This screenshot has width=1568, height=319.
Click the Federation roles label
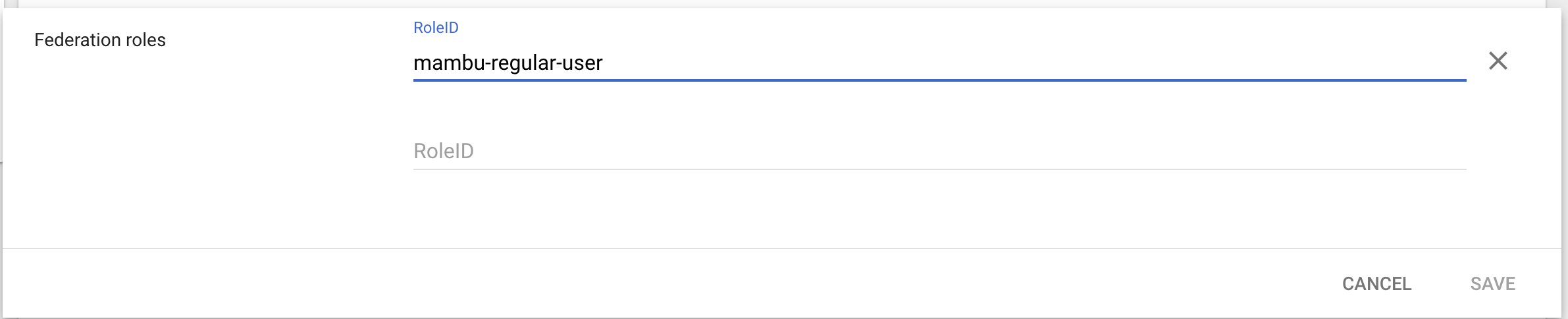[100, 40]
